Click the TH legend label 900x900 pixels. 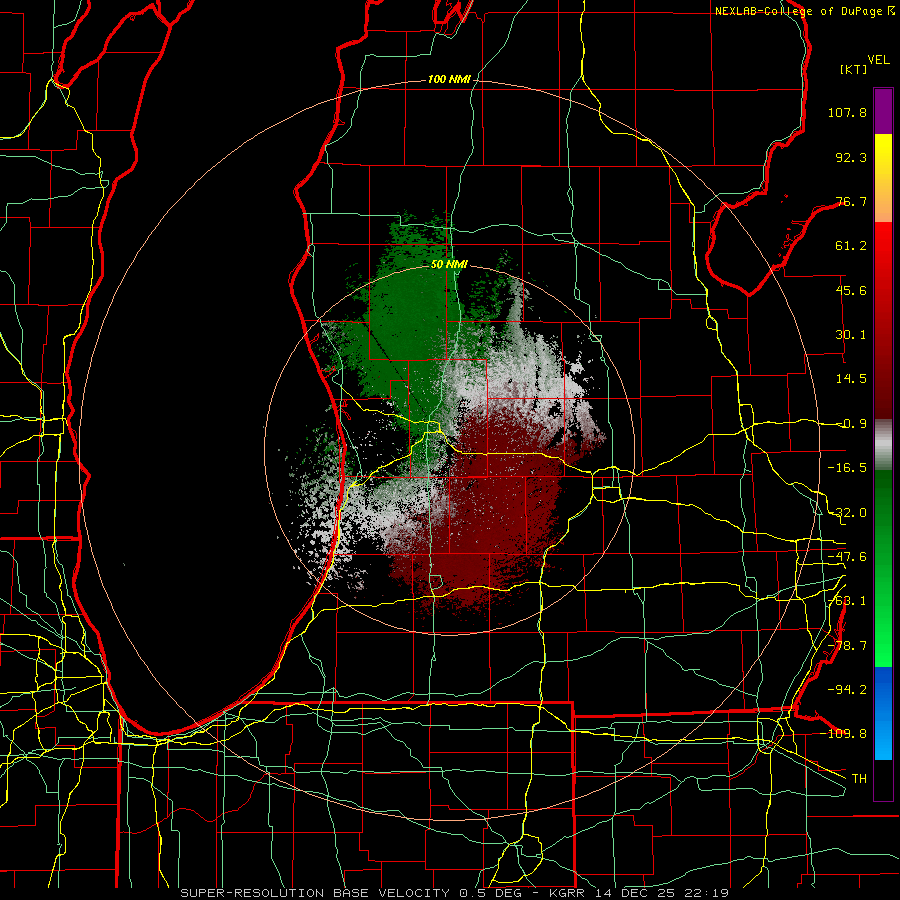859,778
